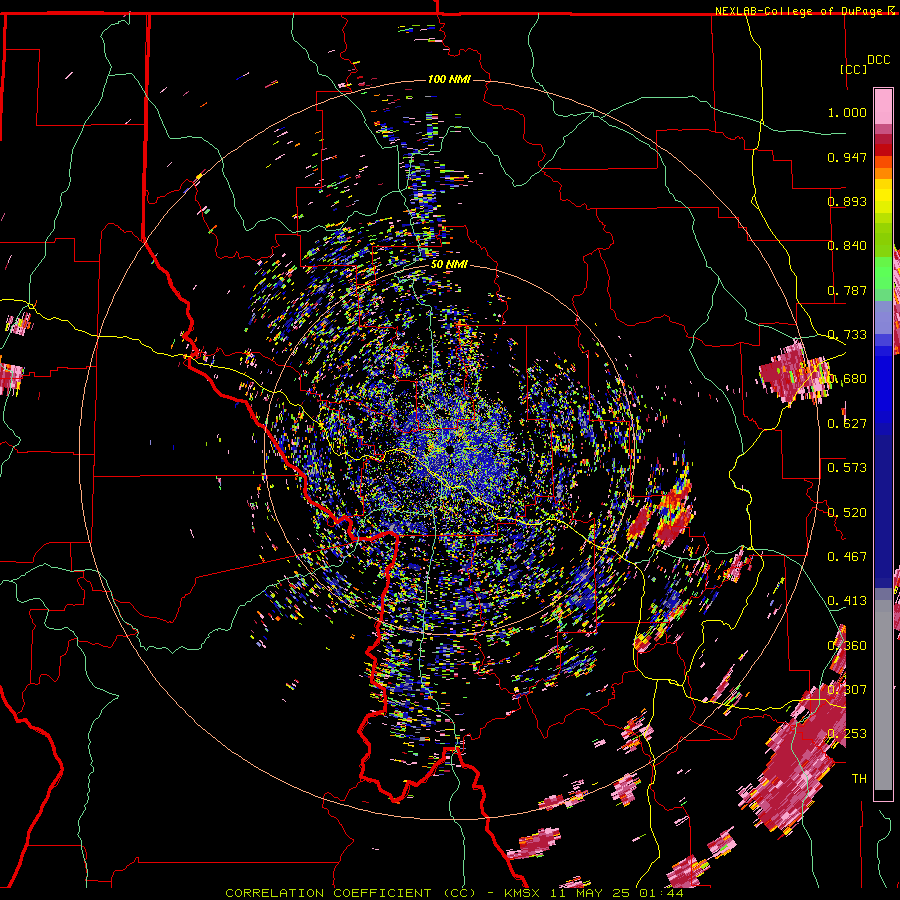Click the 0.253 scale value
900x900 pixels.
[x=847, y=734]
